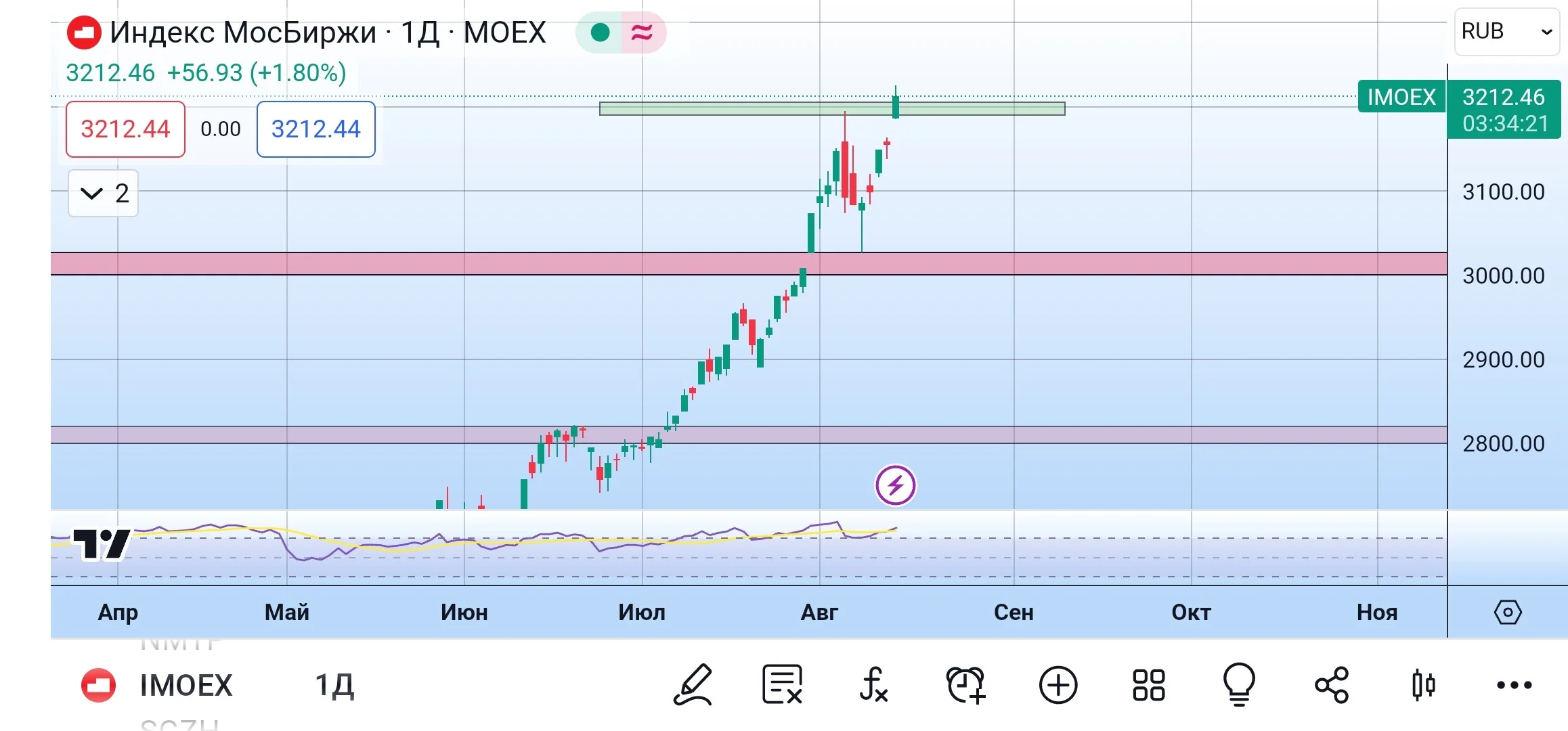
Task: Select the green resistance zone rectangle
Action: [832, 109]
